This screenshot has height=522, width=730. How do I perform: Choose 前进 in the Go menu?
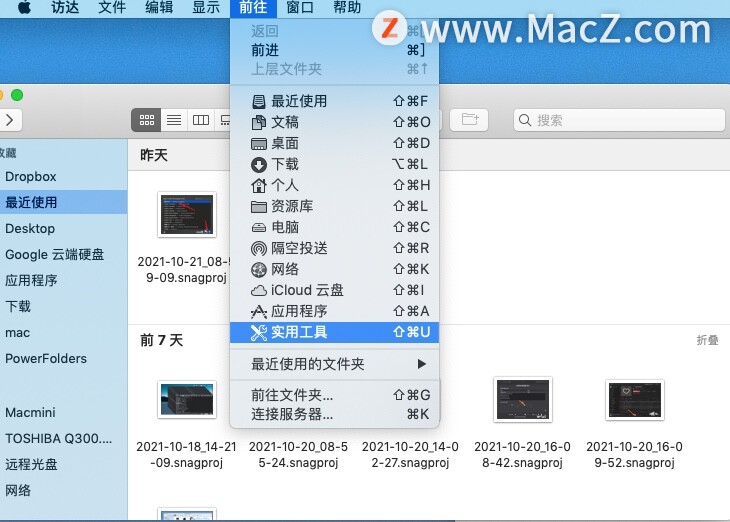tap(334, 50)
